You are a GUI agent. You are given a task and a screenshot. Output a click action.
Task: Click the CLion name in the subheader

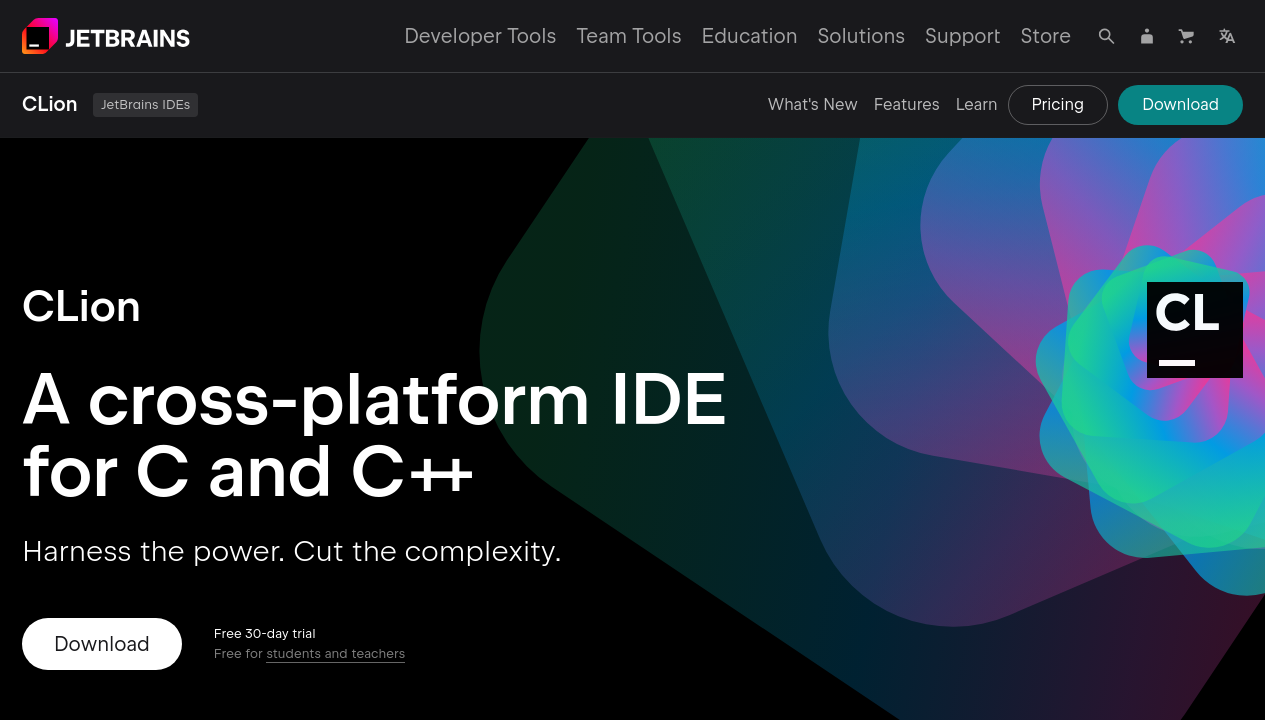pos(49,104)
